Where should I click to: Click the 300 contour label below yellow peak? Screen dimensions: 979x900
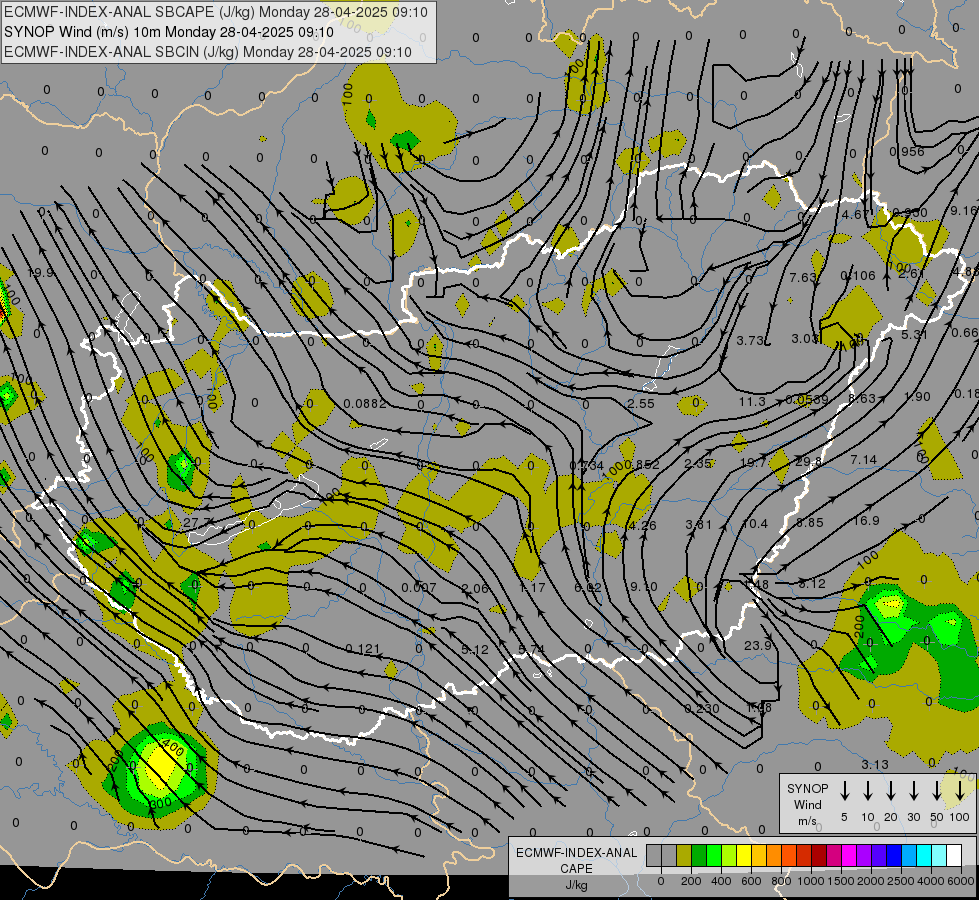tap(160, 804)
